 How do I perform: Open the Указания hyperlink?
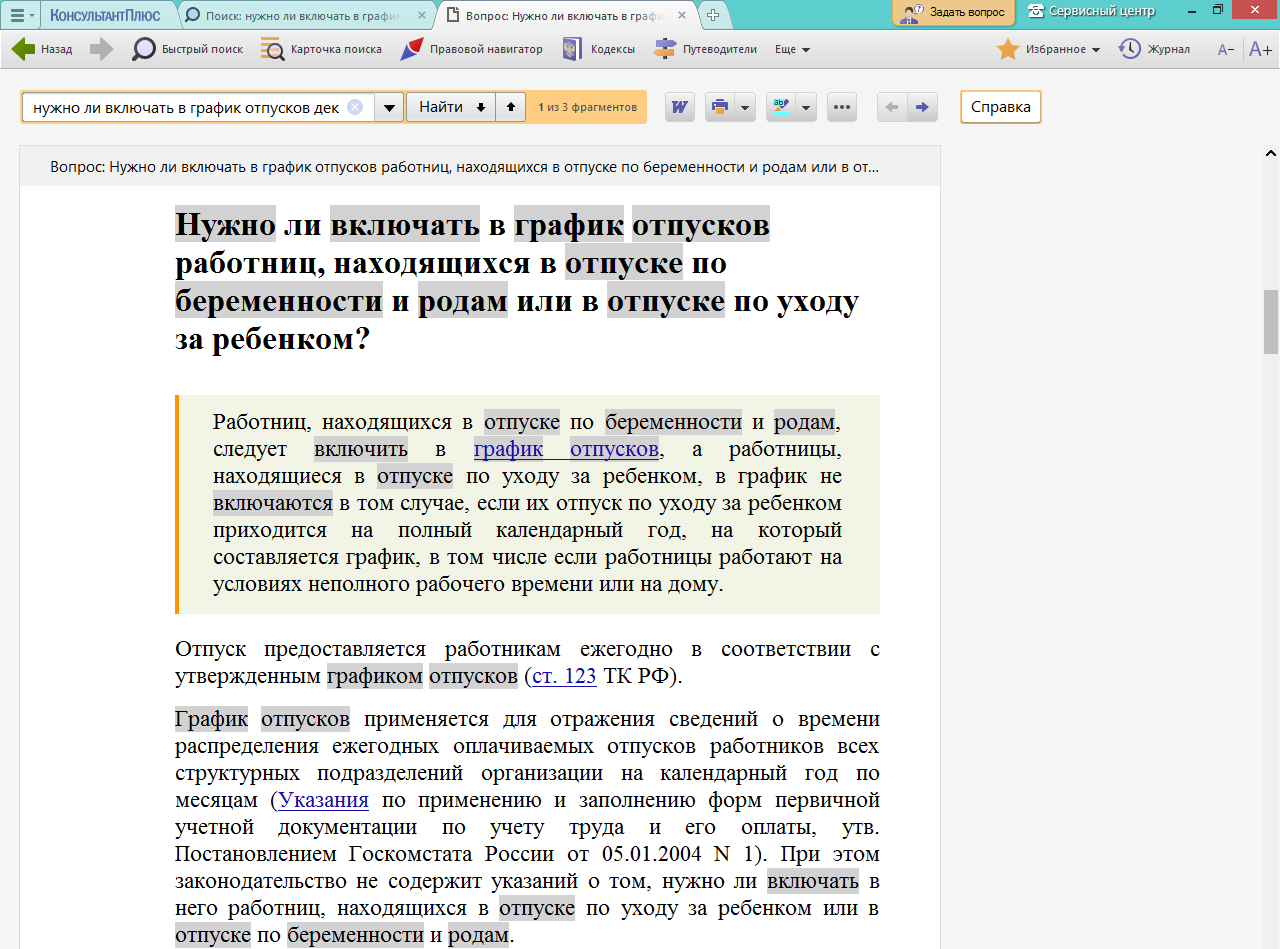[324, 800]
